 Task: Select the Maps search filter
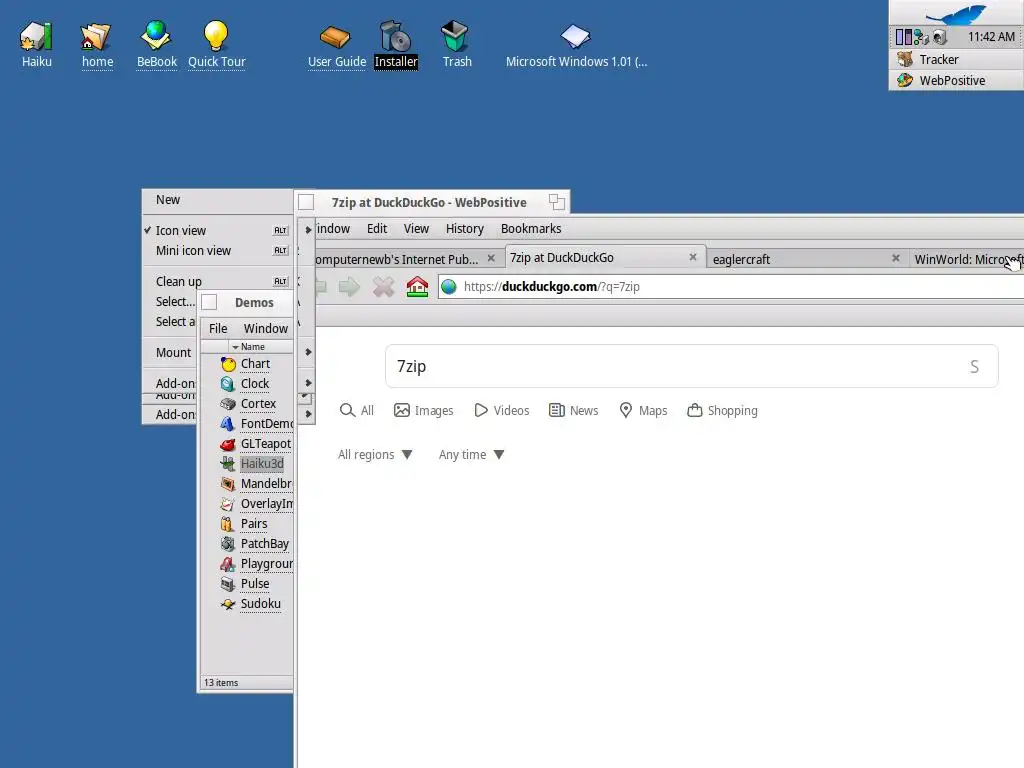click(643, 410)
